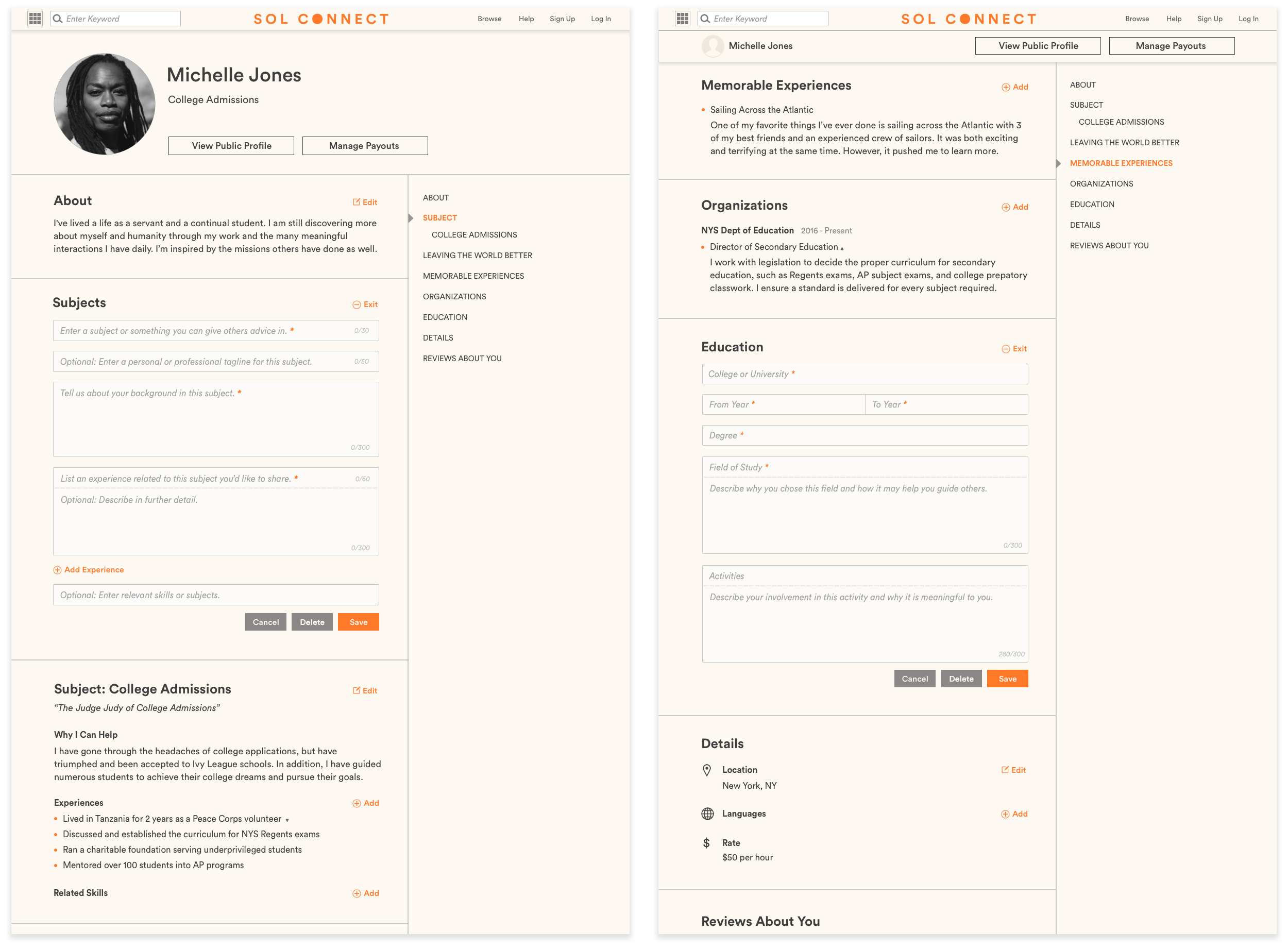Click the search magnifier icon in right header
Screen dimensions: 1288x949
[705, 19]
